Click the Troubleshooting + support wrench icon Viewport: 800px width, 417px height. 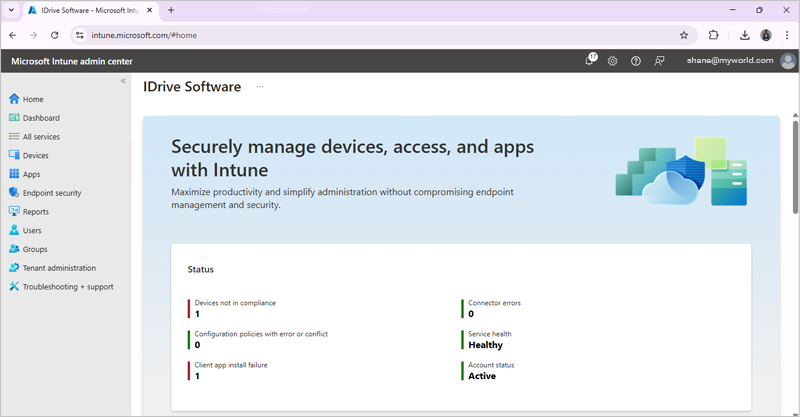pos(14,287)
